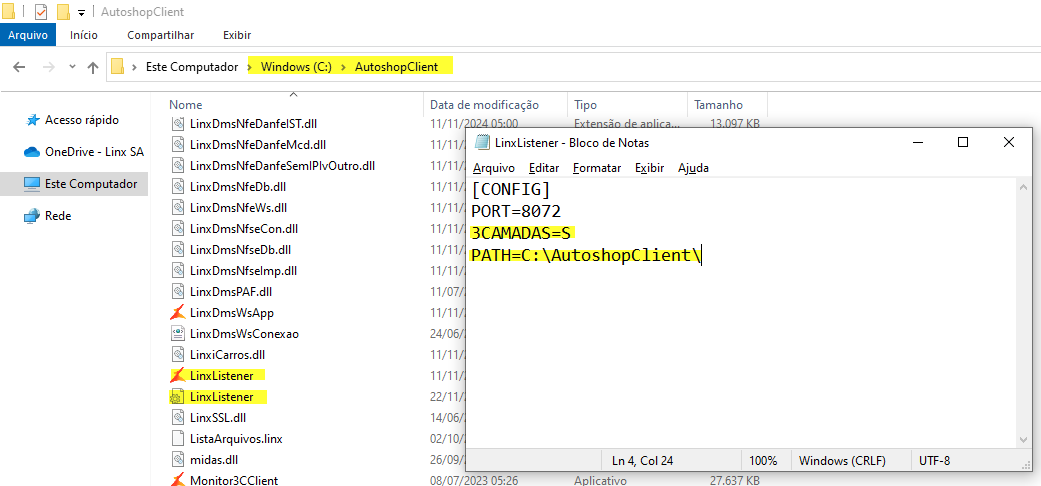Expand the chevron after Este Computador breadcrumb

250,67
